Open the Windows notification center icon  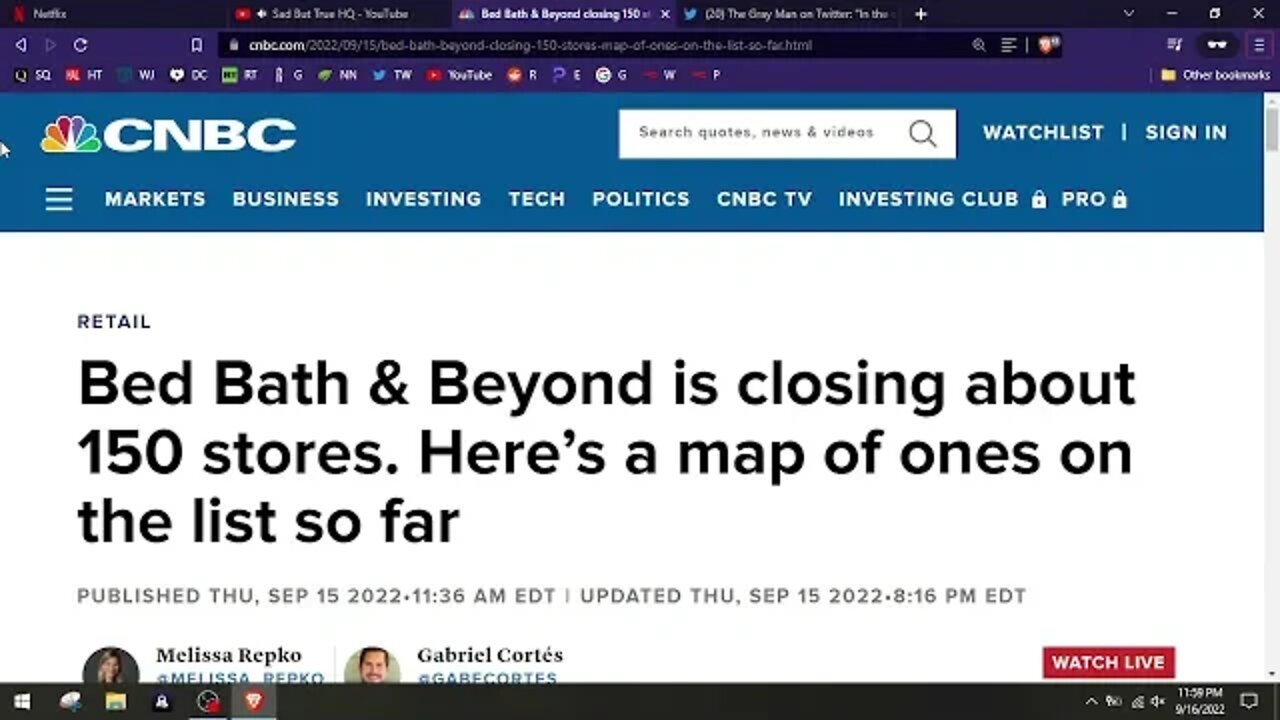(x=1249, y=701)
